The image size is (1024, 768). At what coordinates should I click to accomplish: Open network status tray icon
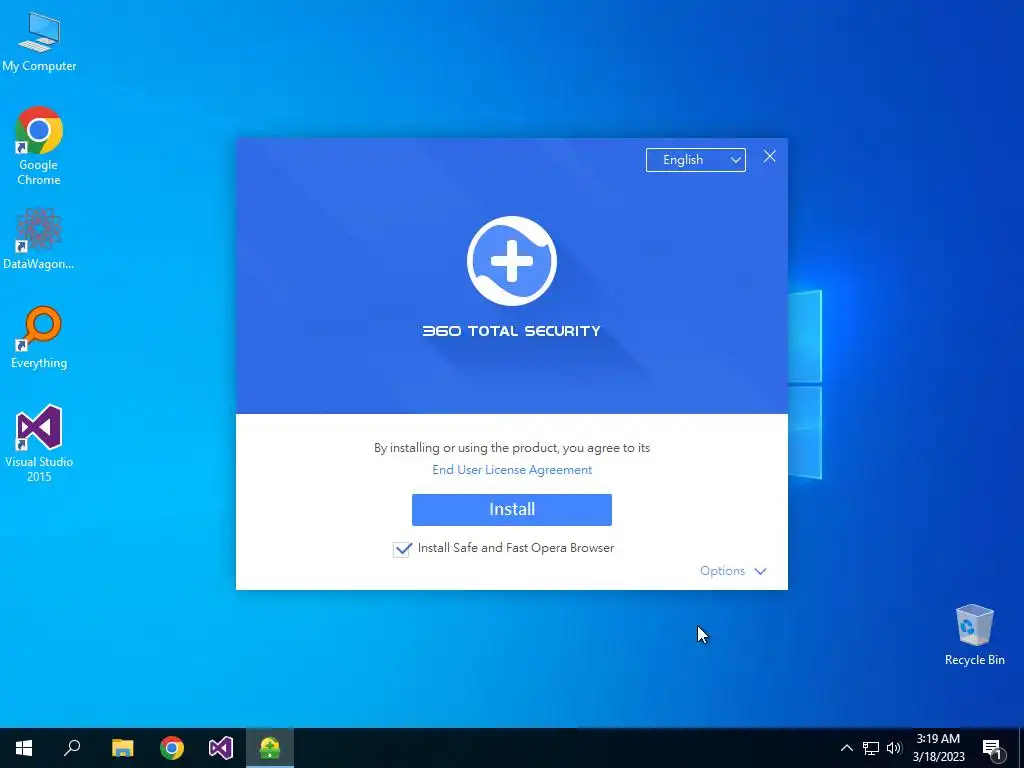click(x=871, y=748)
